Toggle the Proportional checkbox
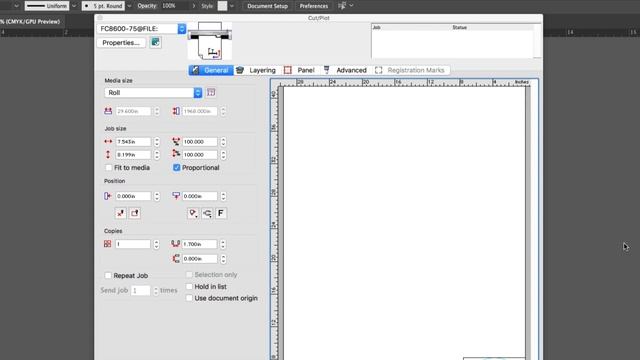Screen dimensions: 640x360 (177, 168)
